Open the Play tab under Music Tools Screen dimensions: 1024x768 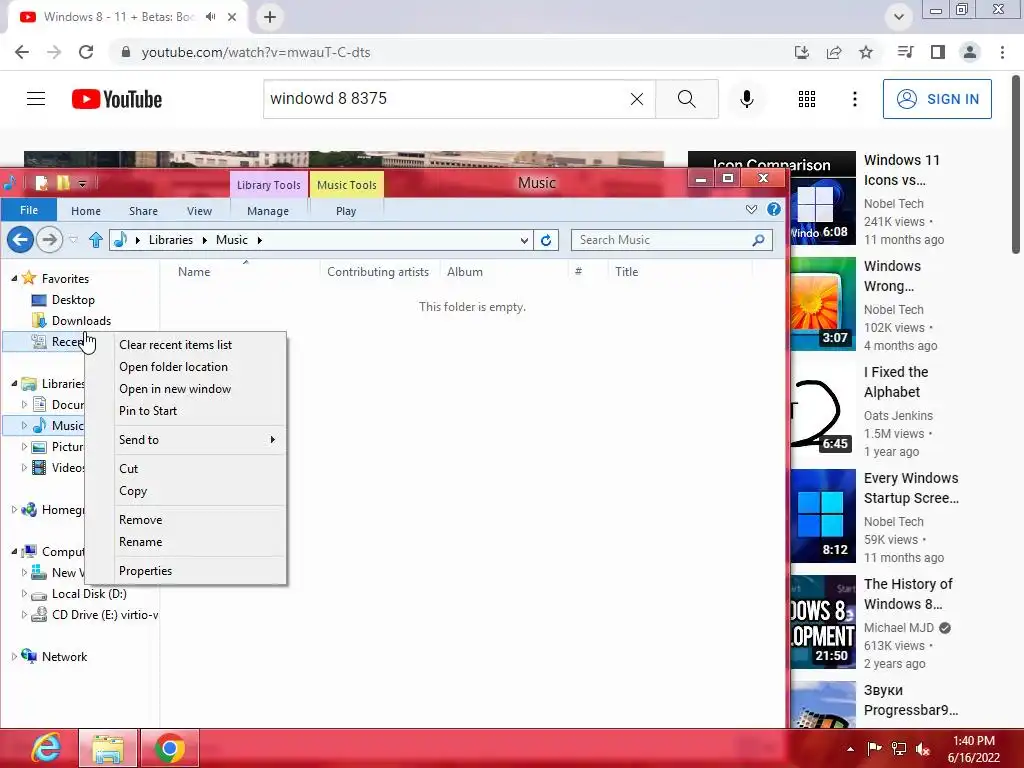(346, 211)
